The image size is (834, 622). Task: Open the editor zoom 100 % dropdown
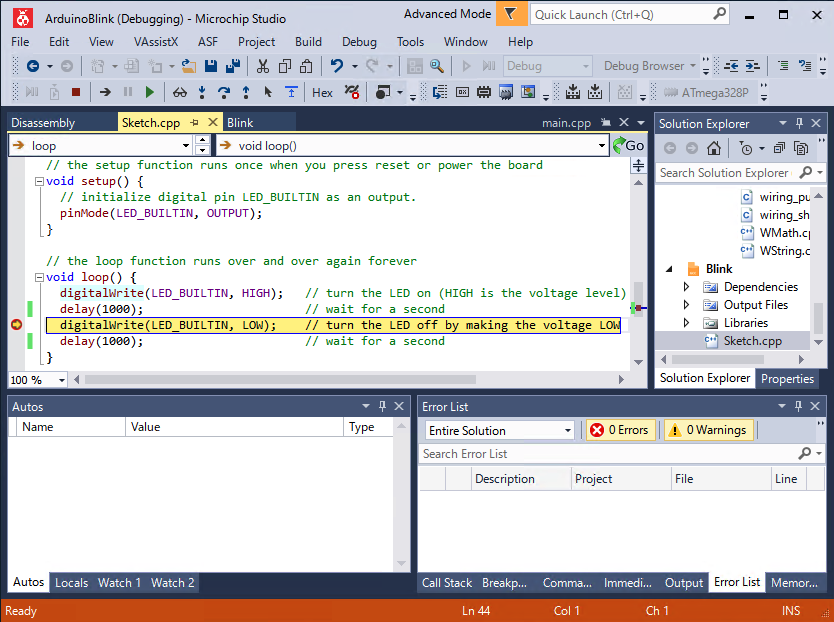62,380
